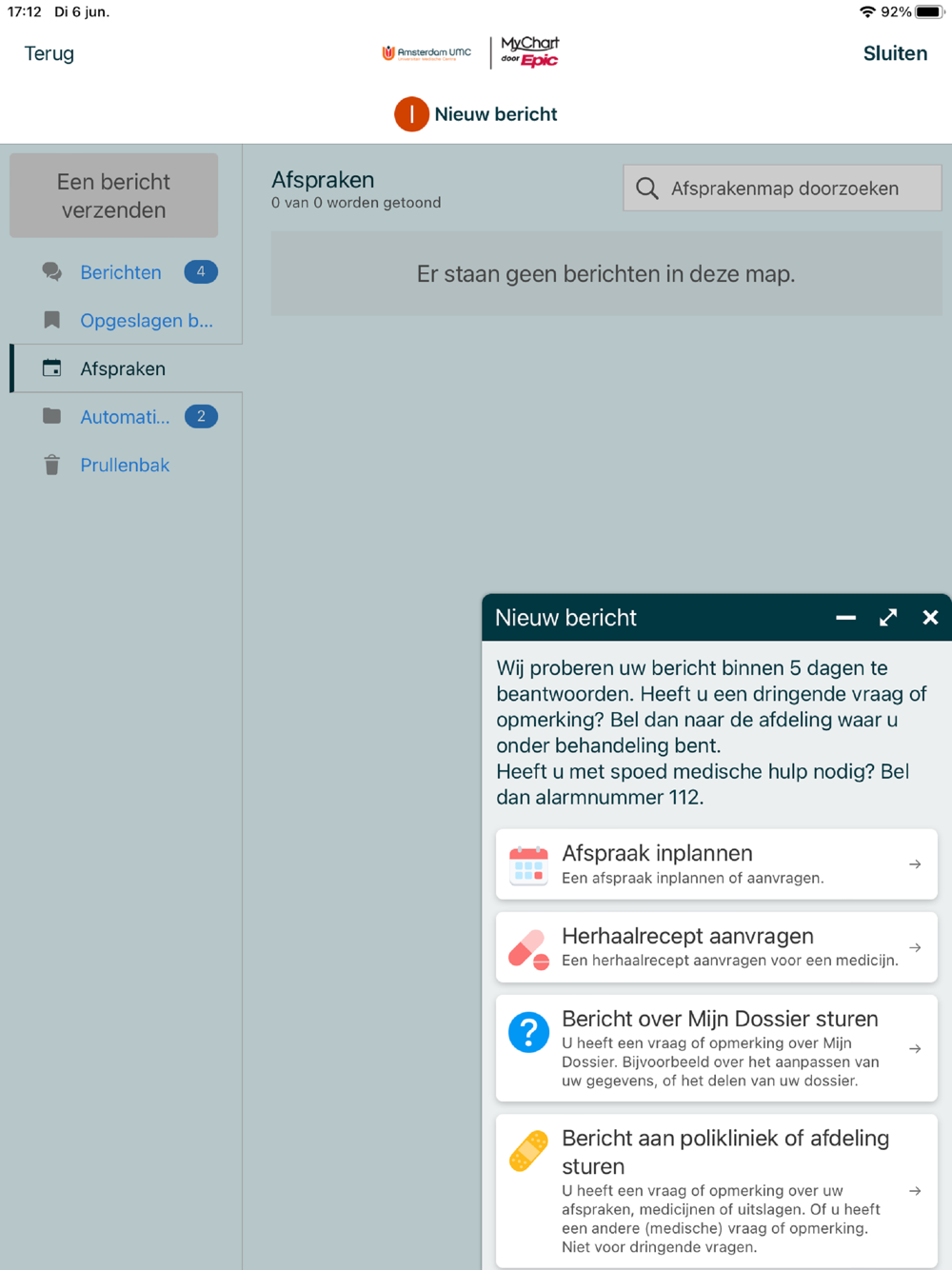The height and width of the screenshot is (1270, 952).
Task: Expand Nieuw bericht panel to full screen
Action: [888, 618]
